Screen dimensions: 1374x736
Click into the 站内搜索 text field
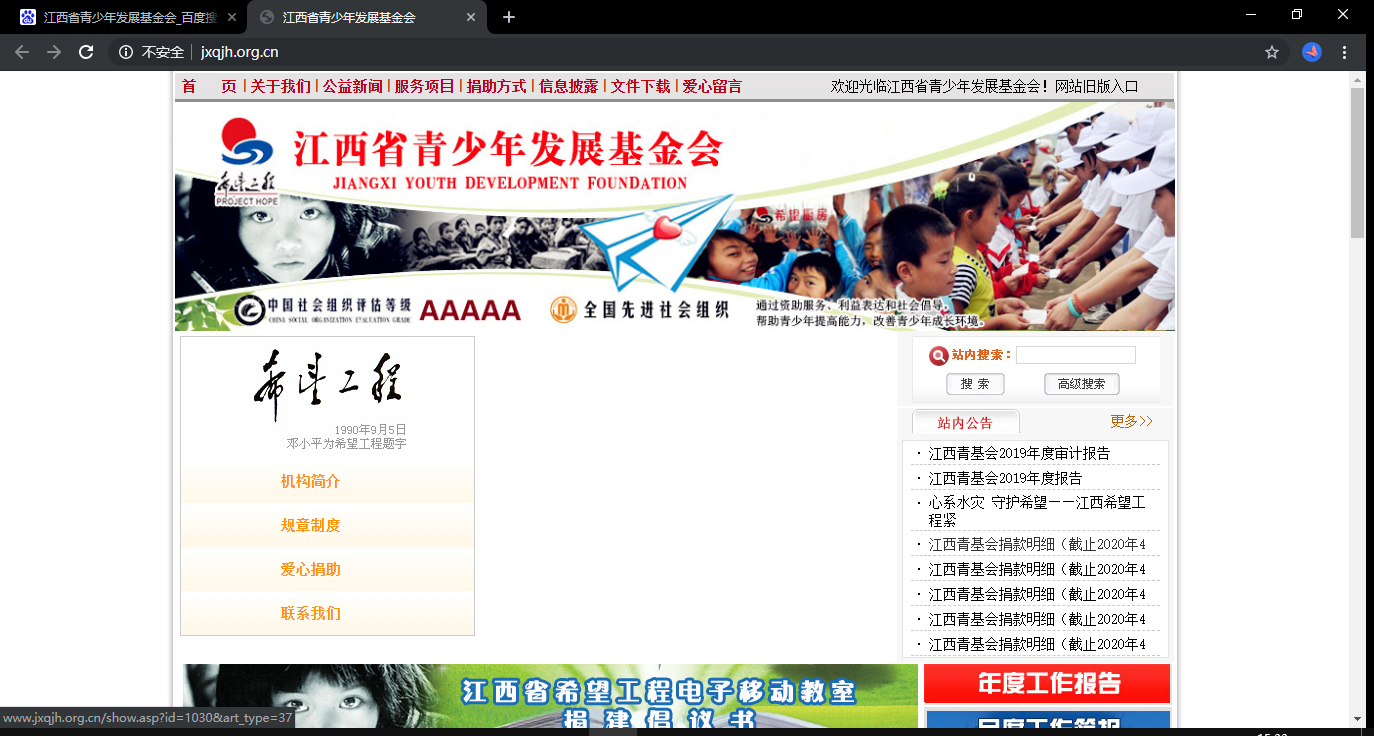(x=1076, y=355)
